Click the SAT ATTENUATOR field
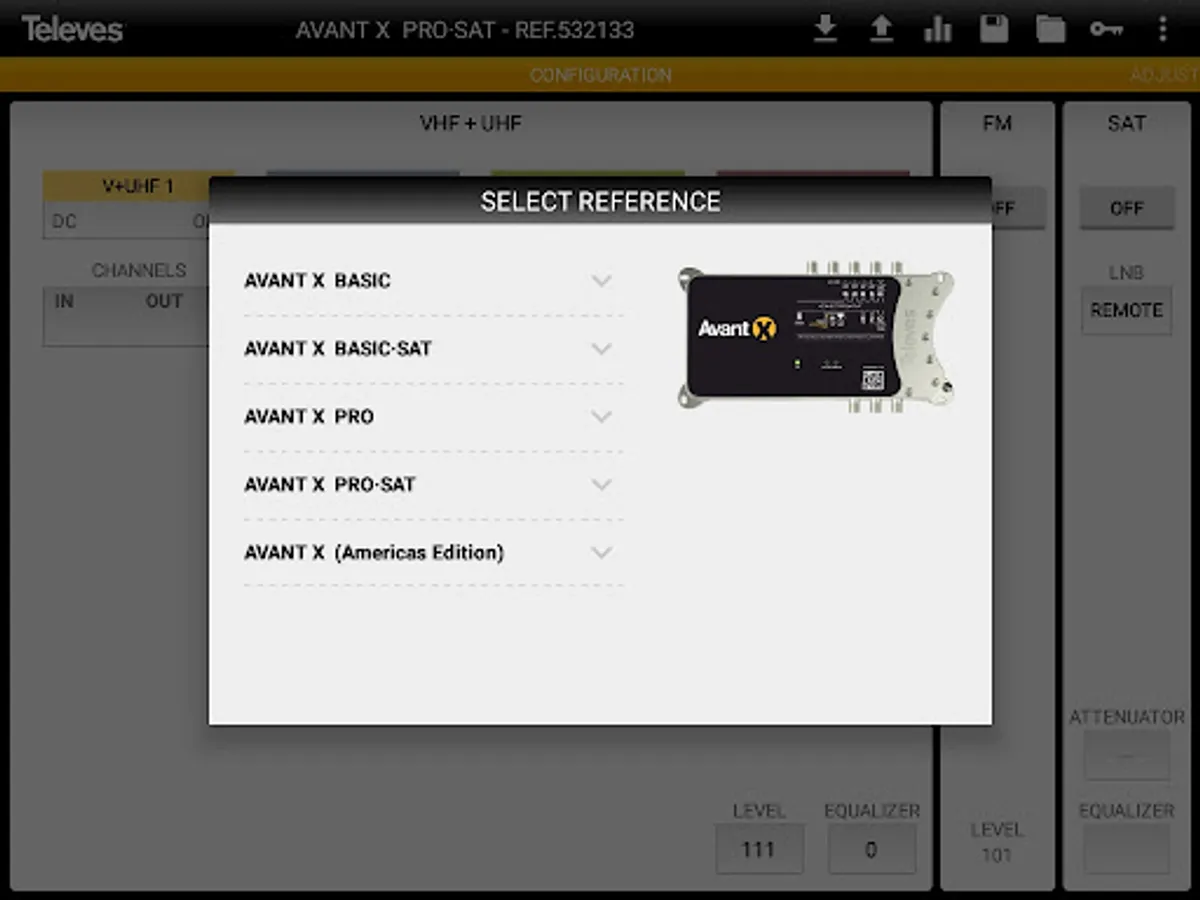The height and width of the screenshot is (900, 1200). pyautogui.click(x=1126, y=754)
